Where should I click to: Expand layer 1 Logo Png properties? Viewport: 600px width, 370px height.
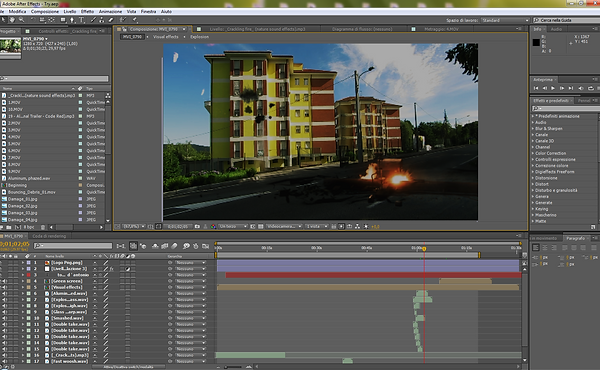(23, 263)
